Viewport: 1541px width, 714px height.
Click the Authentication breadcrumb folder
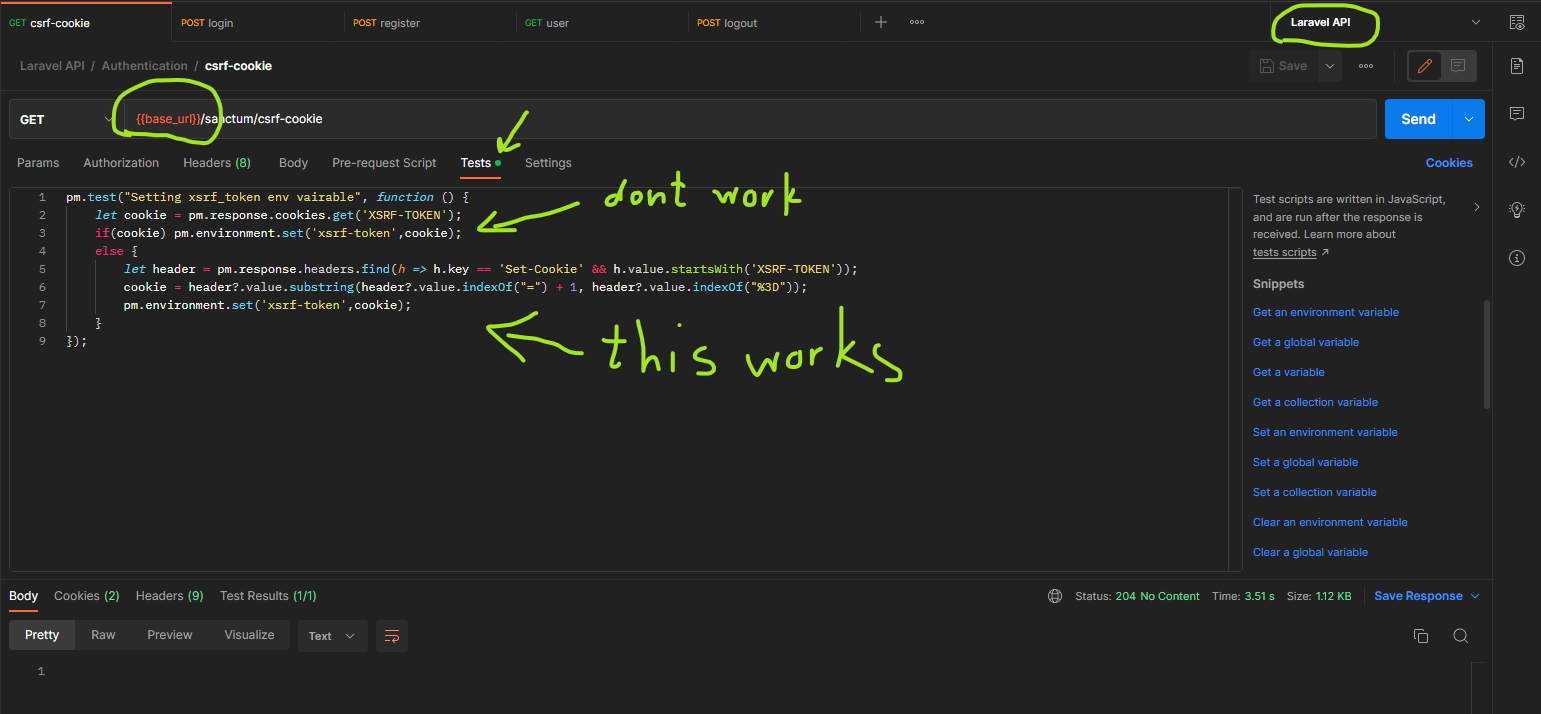point(145,66)
